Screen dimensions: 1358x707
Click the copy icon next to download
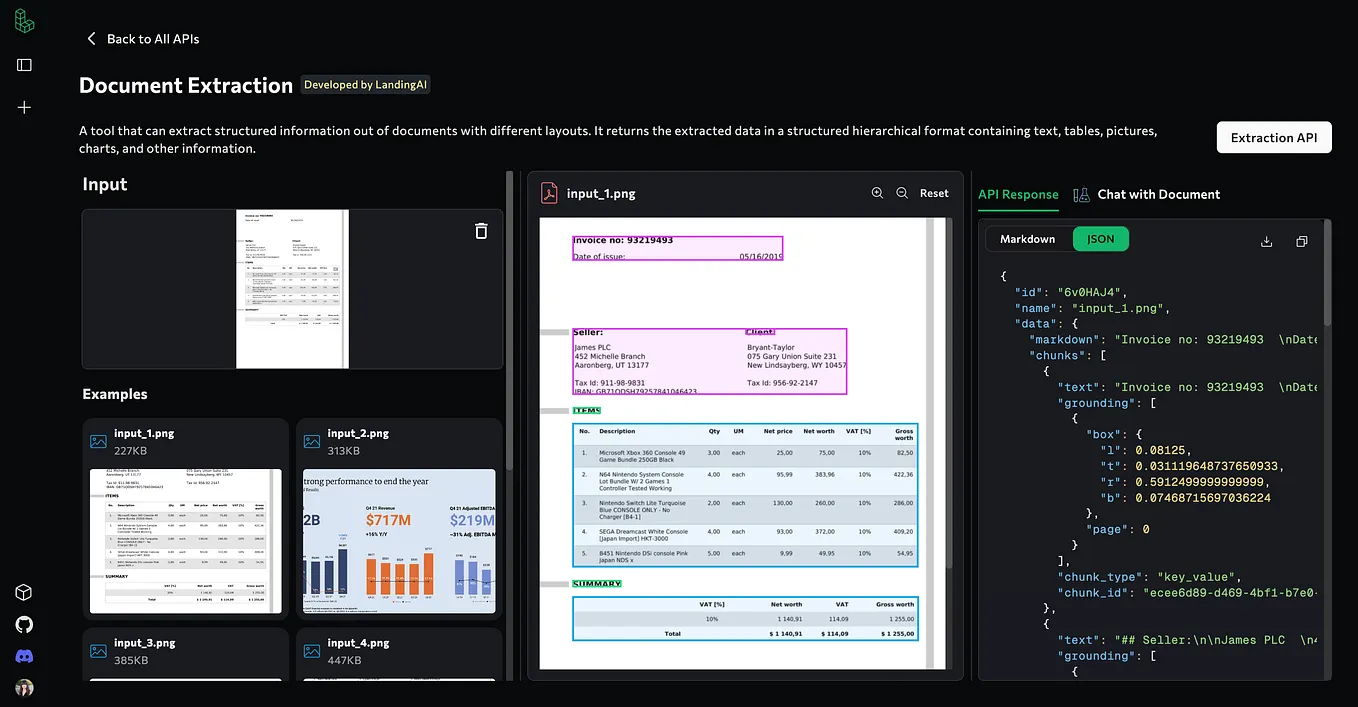pyautogui.click(x=1301, y=241)
